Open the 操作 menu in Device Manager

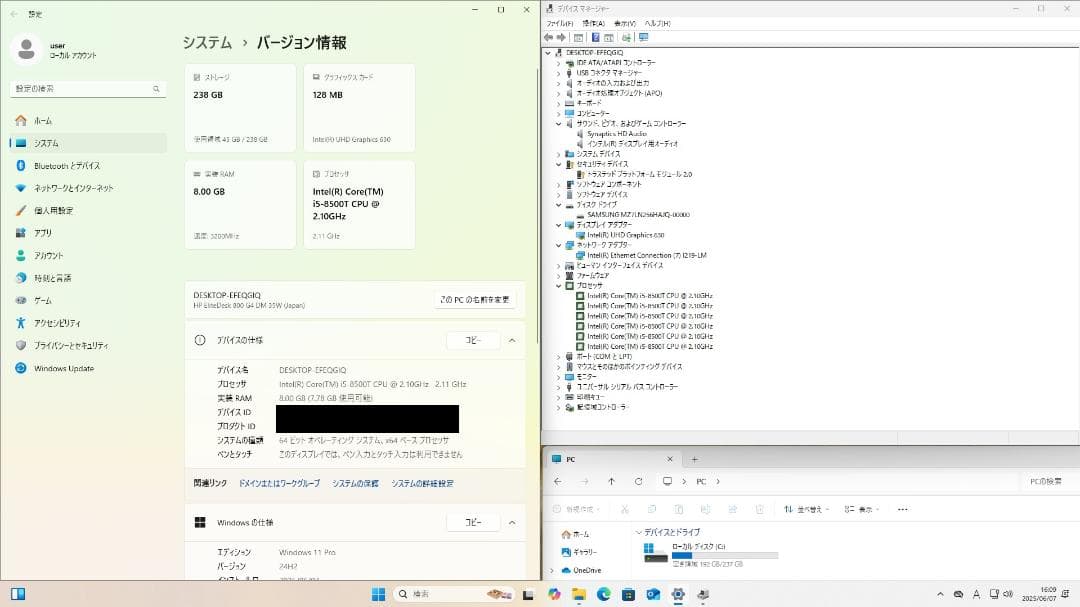593,23
